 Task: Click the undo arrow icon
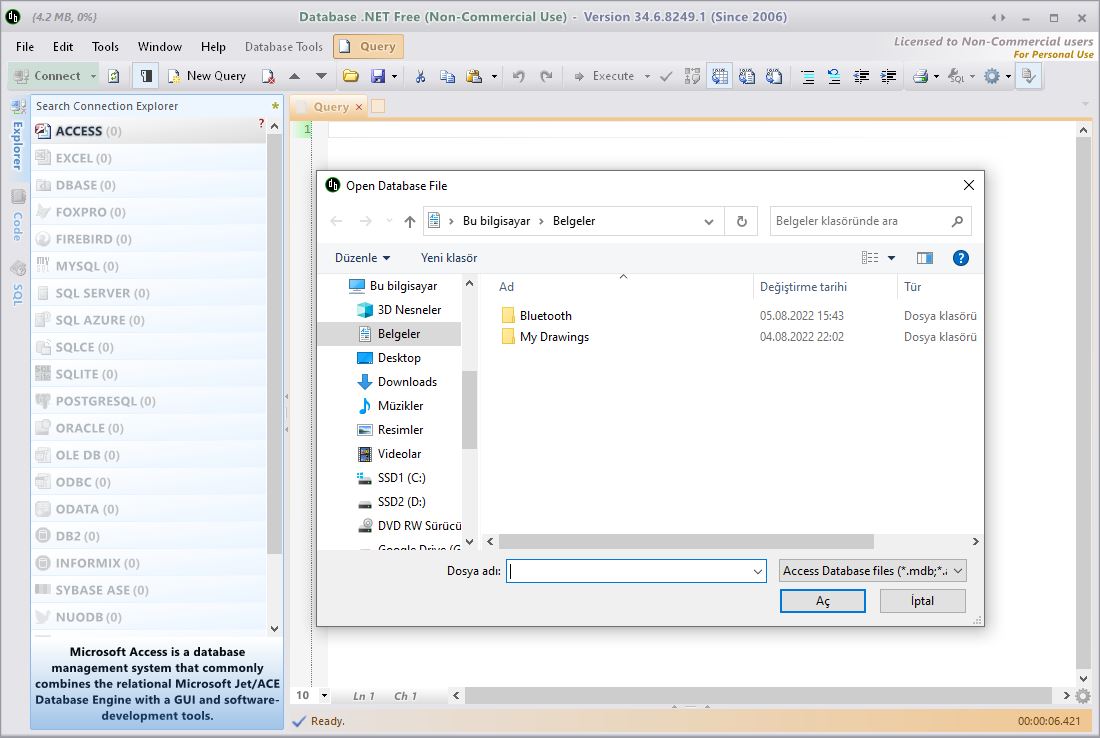point(519,76)
